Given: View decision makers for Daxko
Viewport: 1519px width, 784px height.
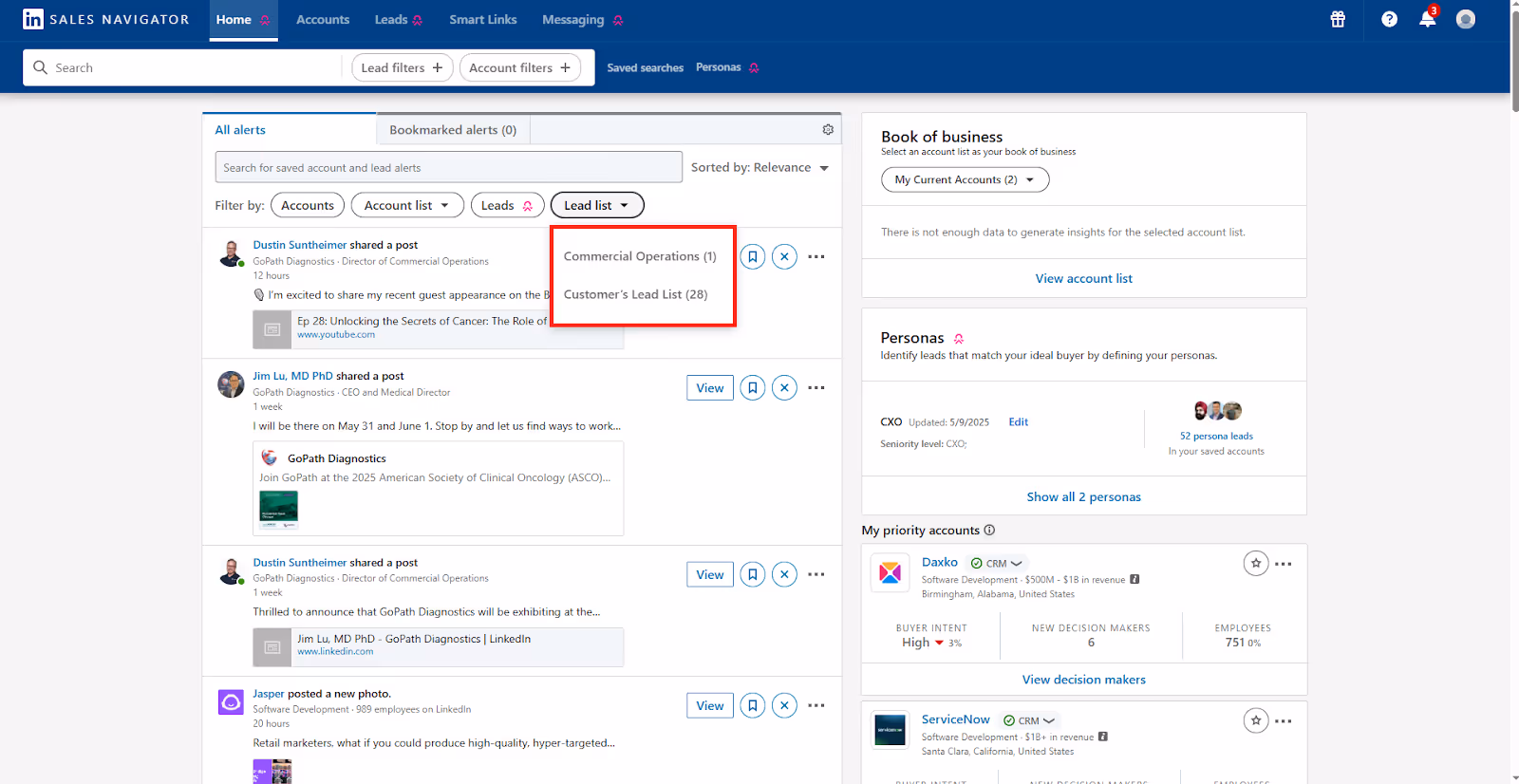Looking at the screenshot, I should [1083, 680].
